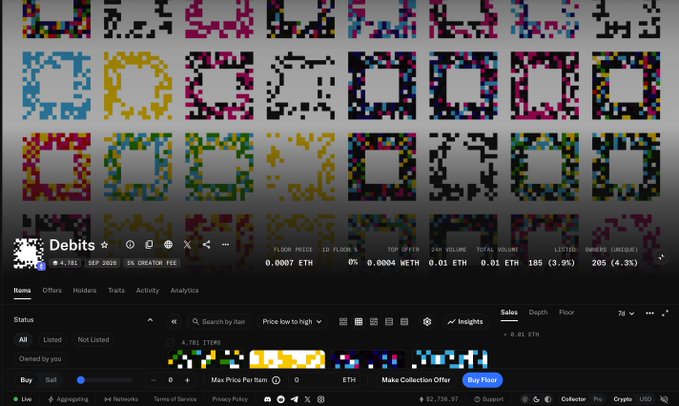
Task: Switch to mosaic layout view
Action: coord(374,322)
